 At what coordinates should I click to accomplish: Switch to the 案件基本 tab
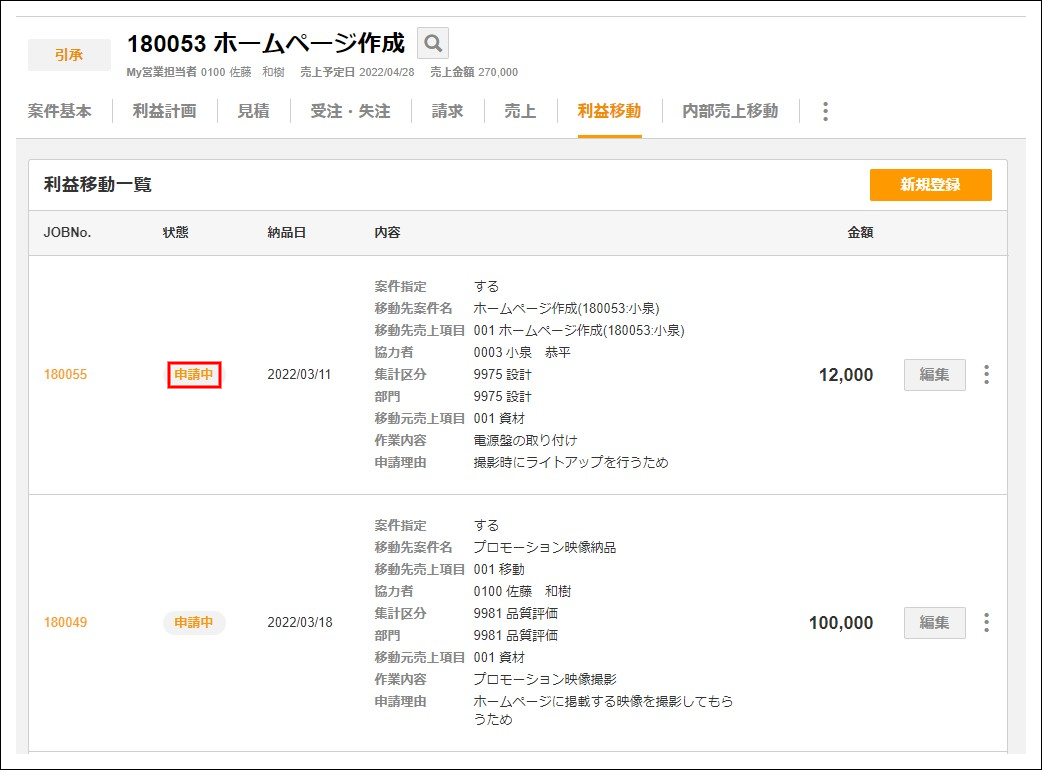(60, 112)
